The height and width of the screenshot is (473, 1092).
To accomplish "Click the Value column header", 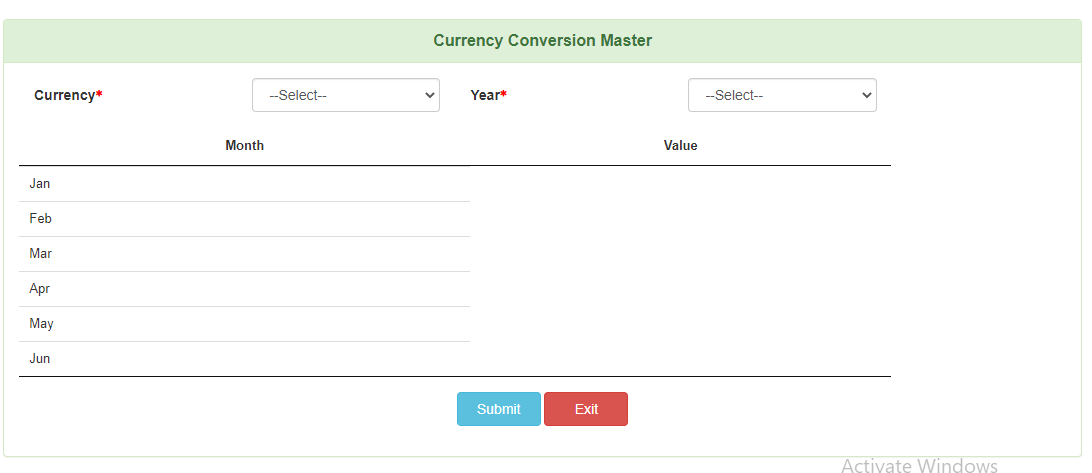I will [x=680, y=146].
